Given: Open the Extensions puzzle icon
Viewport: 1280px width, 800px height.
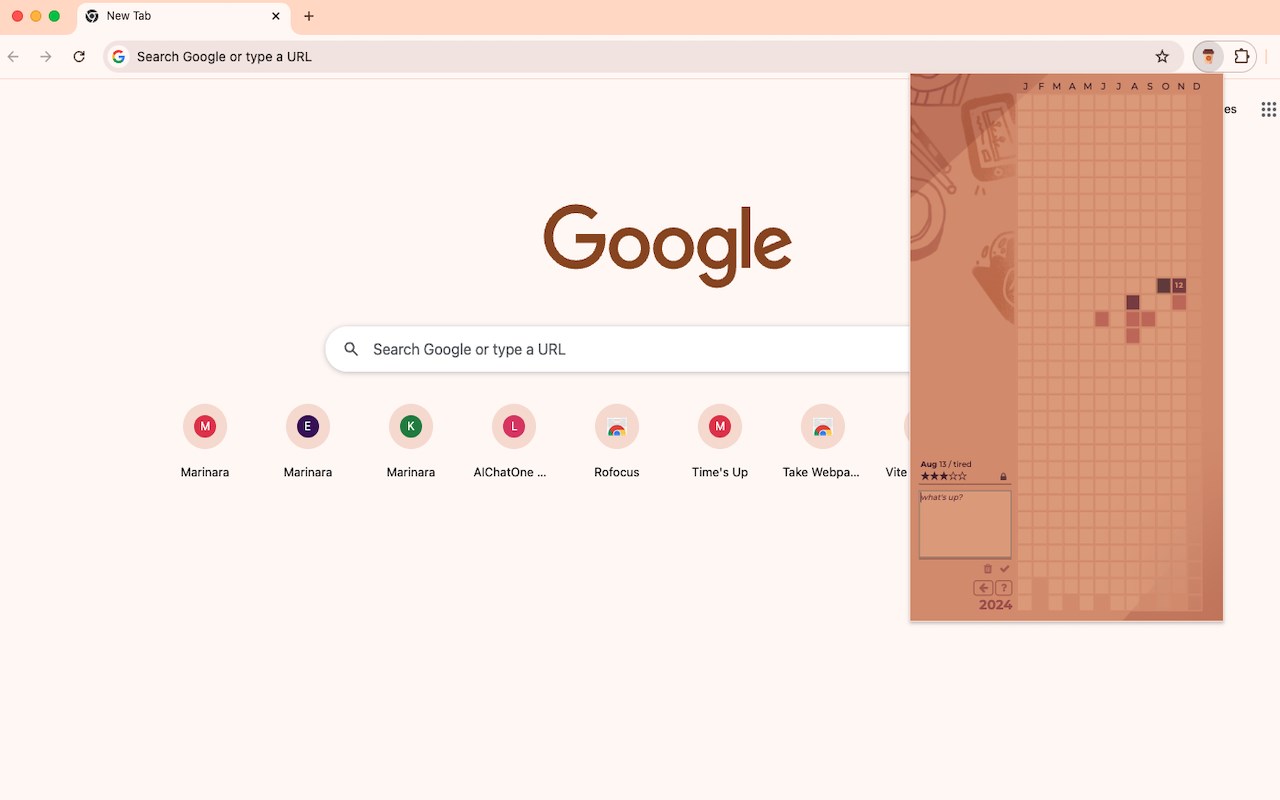Looking at the screenshot, I should click(x=1242, y=57).
